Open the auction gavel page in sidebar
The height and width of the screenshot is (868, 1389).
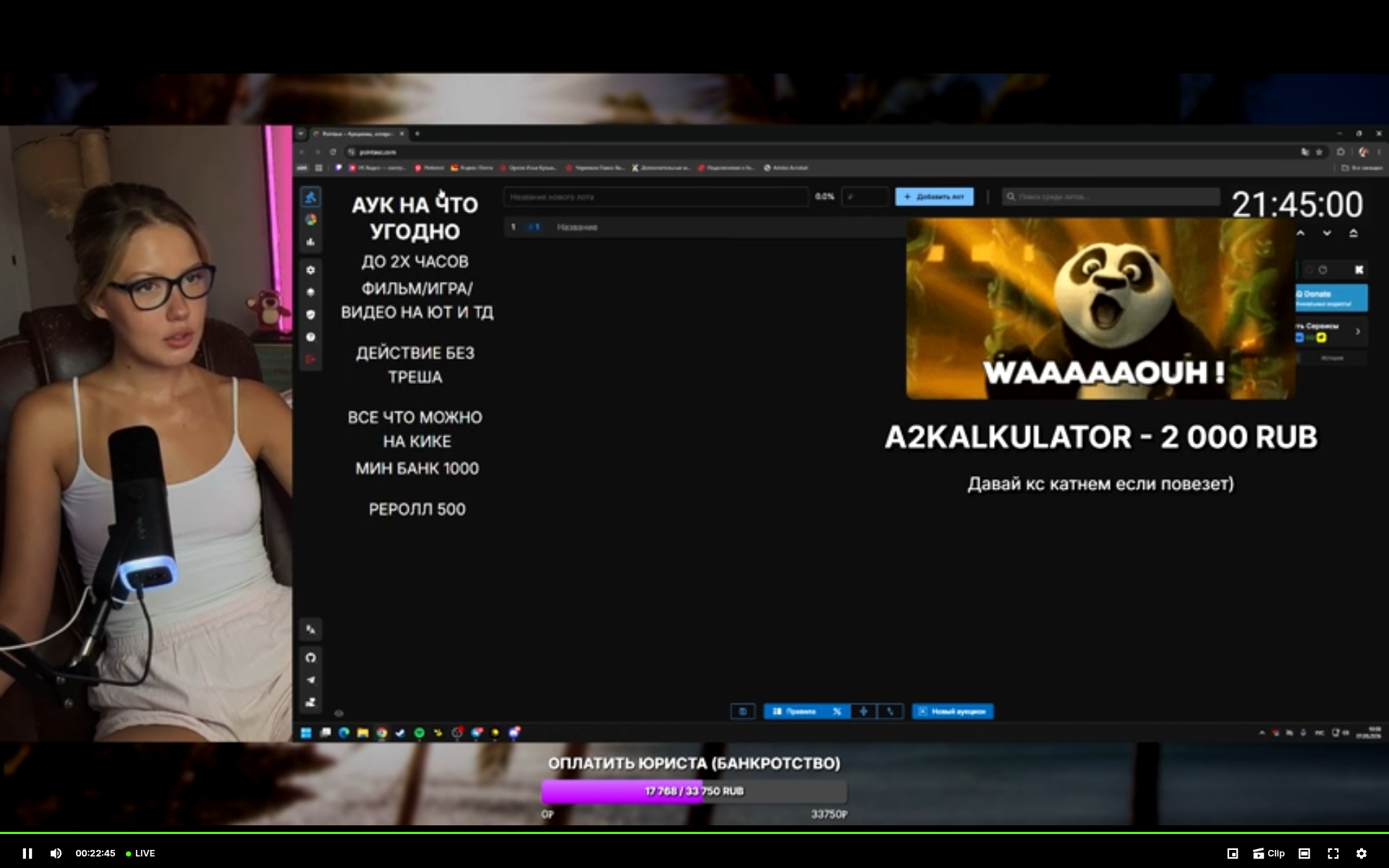click(311, 197)
